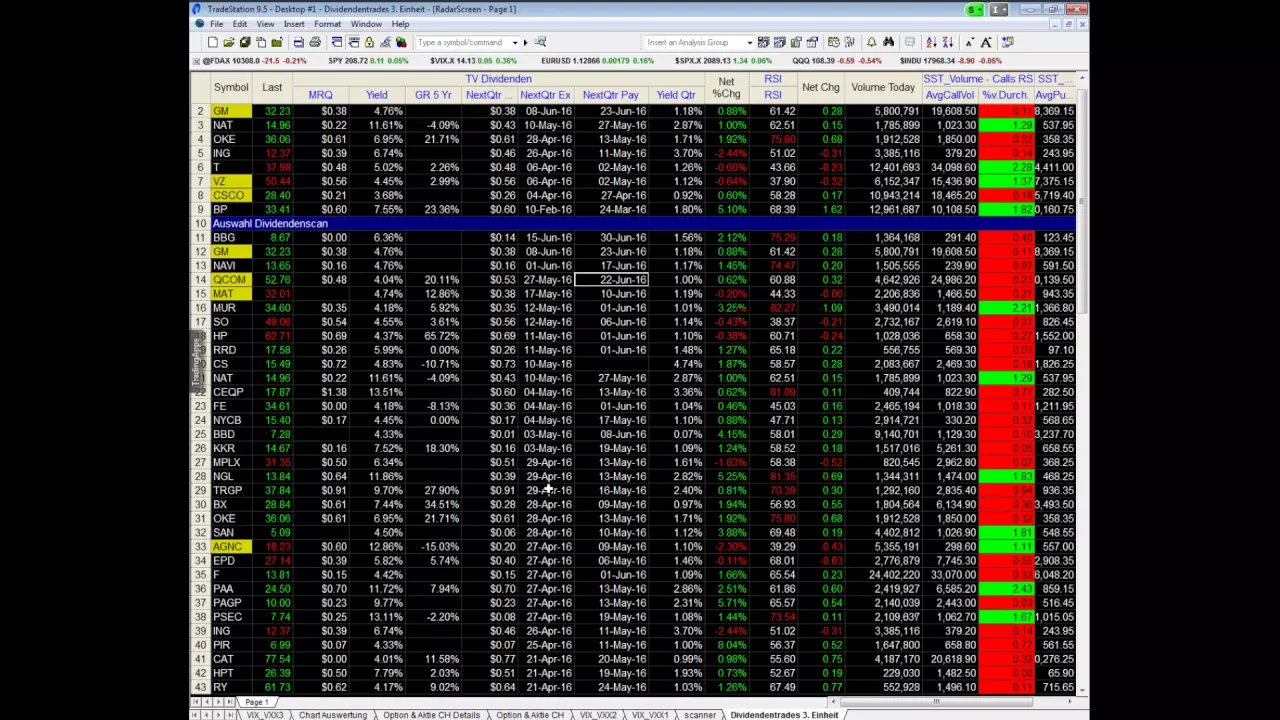The image size is (1280, 720).
Task: Click first icon right of Analysis Group dropdown
Action: pos(763,42)
